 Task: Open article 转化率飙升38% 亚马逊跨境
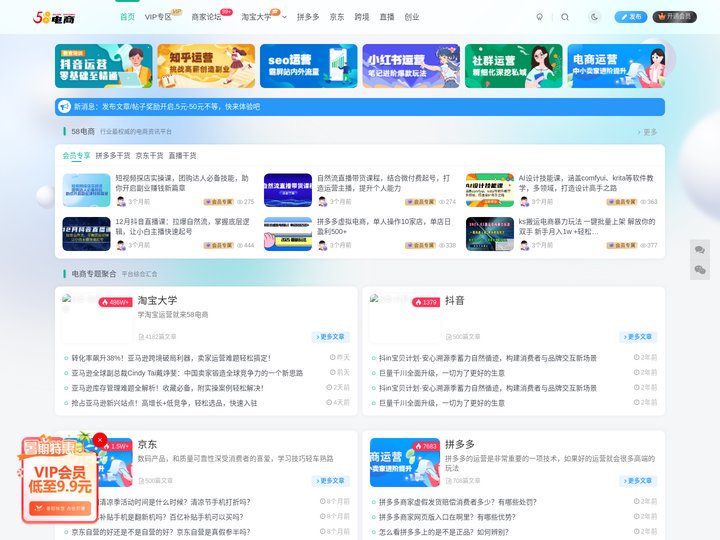coord(171,358)
